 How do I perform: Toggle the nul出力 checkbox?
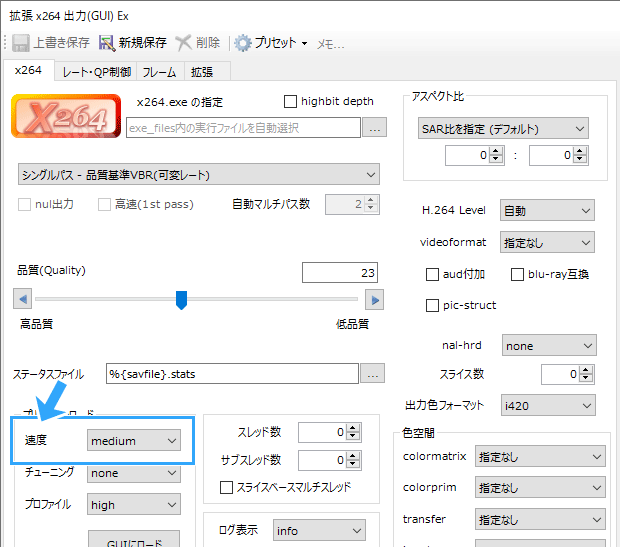tap(25, 204)
